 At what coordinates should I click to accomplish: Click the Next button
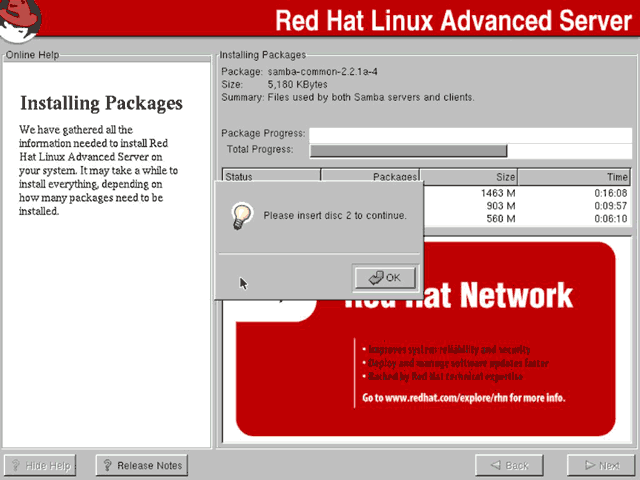602,465
